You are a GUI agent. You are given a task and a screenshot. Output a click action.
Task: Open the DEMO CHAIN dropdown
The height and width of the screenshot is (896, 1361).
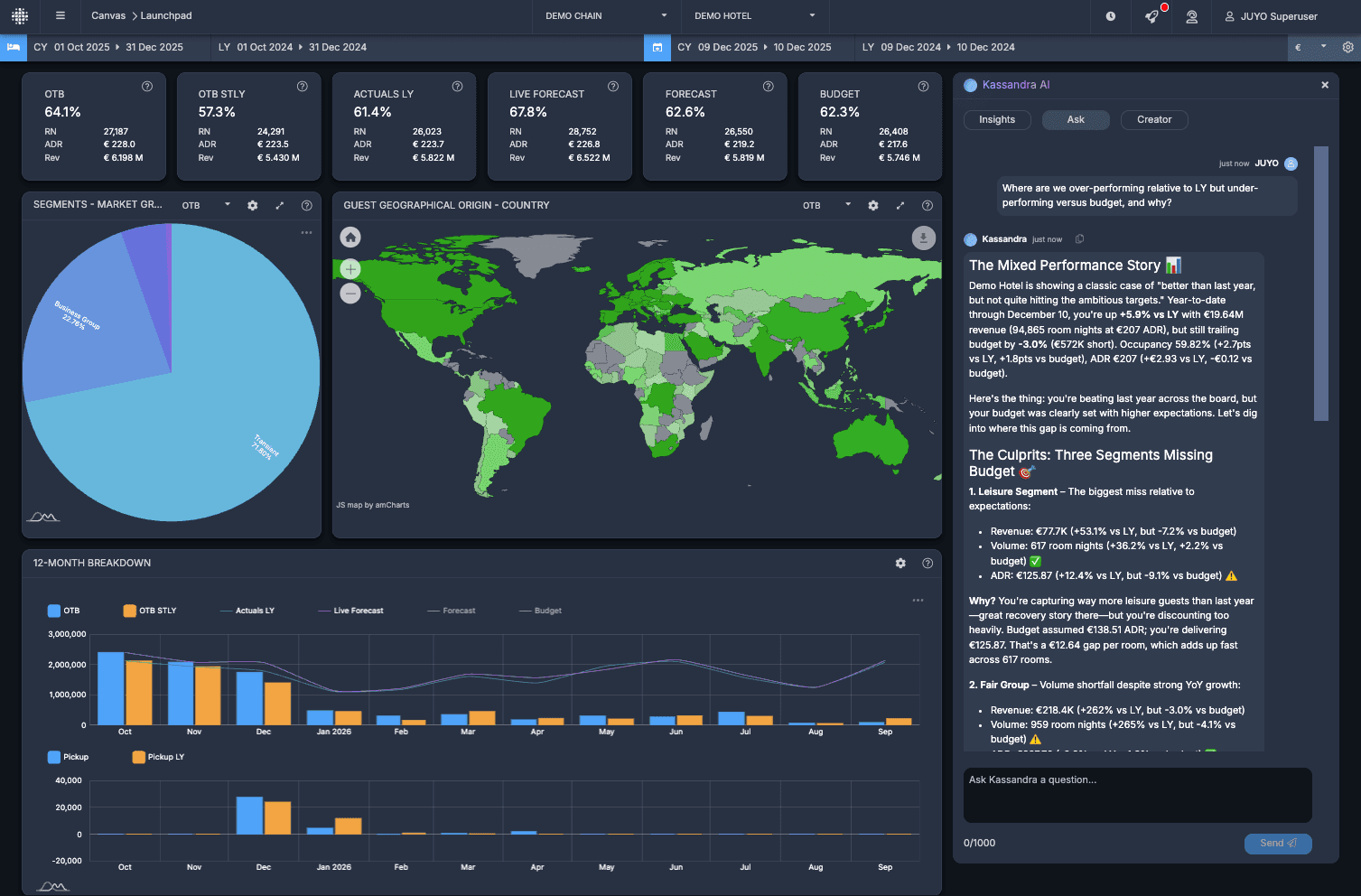coord(605,16)
